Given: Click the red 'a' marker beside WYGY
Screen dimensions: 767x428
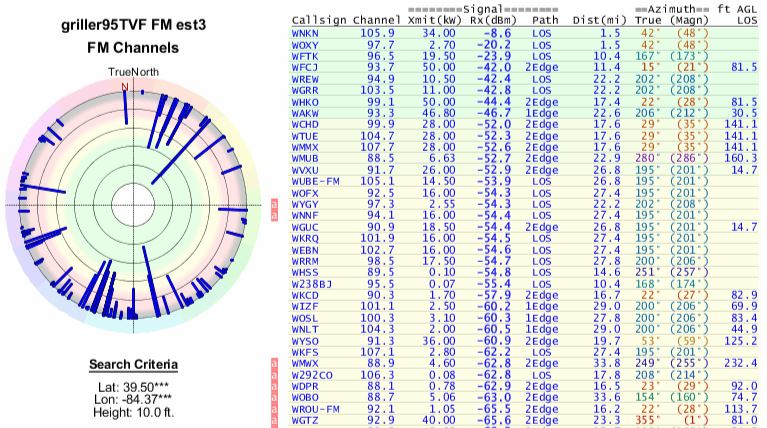Looking at the screenshot, I should [x=275, y=203].
